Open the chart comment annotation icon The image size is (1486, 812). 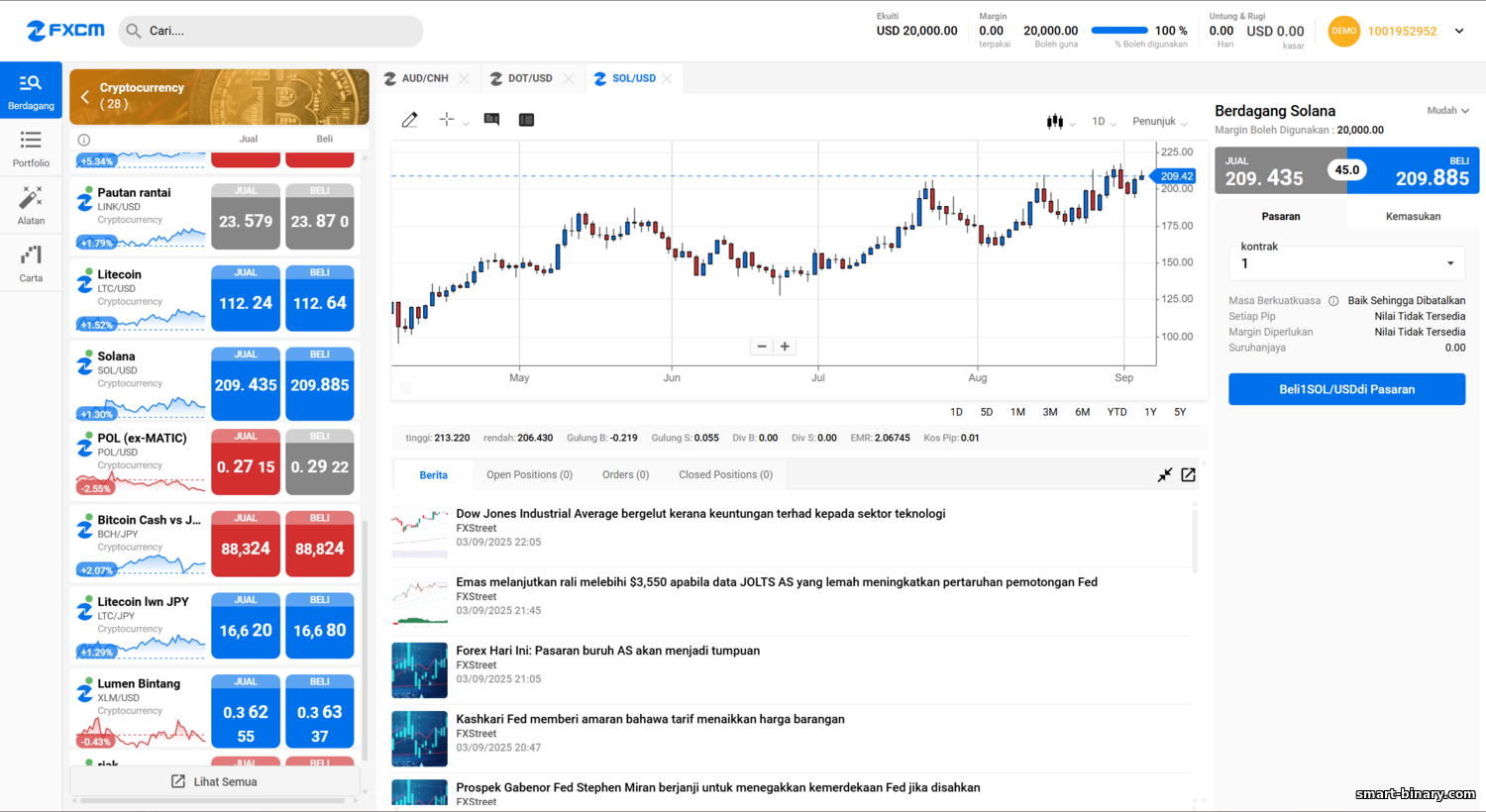click(491, 120)
